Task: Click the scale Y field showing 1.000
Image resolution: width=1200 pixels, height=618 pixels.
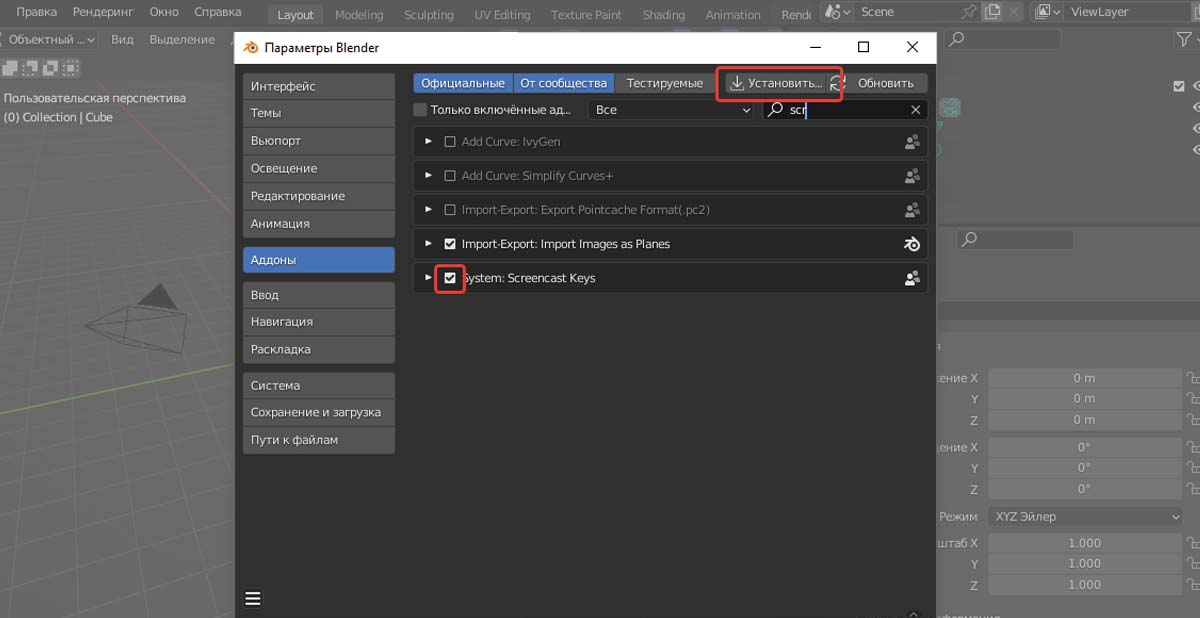Action: pyautogui.click(x=1084, y=564)
